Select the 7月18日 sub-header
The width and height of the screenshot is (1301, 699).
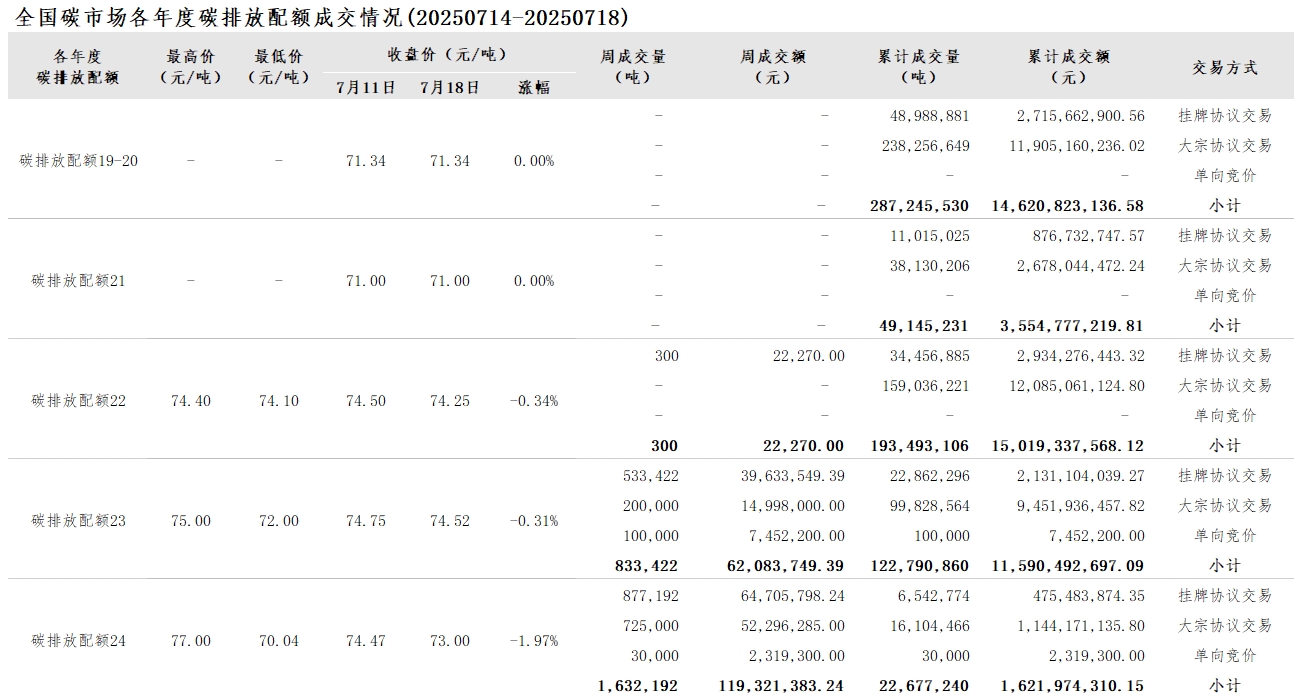click(449, 87)
